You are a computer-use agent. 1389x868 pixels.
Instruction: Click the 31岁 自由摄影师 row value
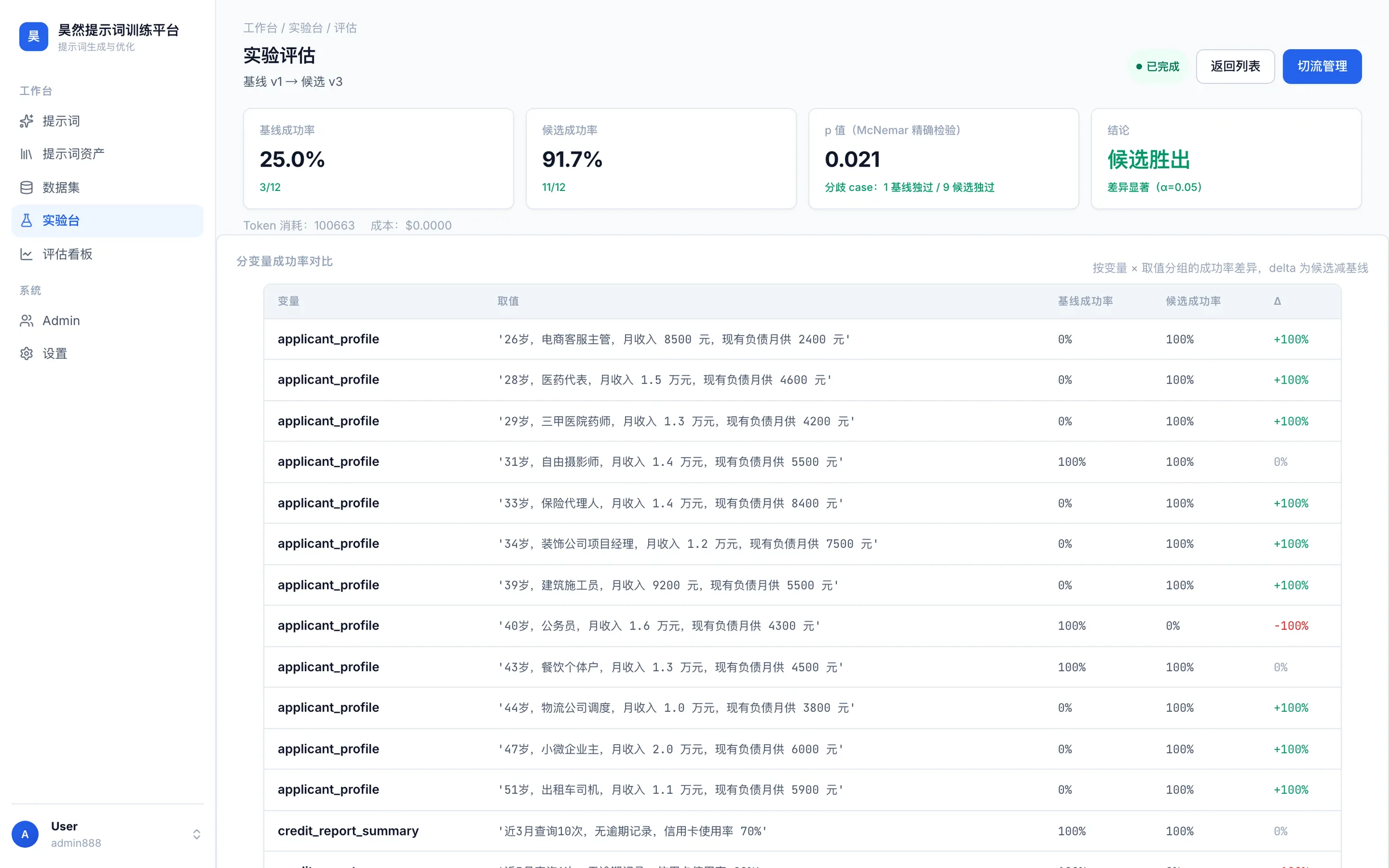(670, 462)
